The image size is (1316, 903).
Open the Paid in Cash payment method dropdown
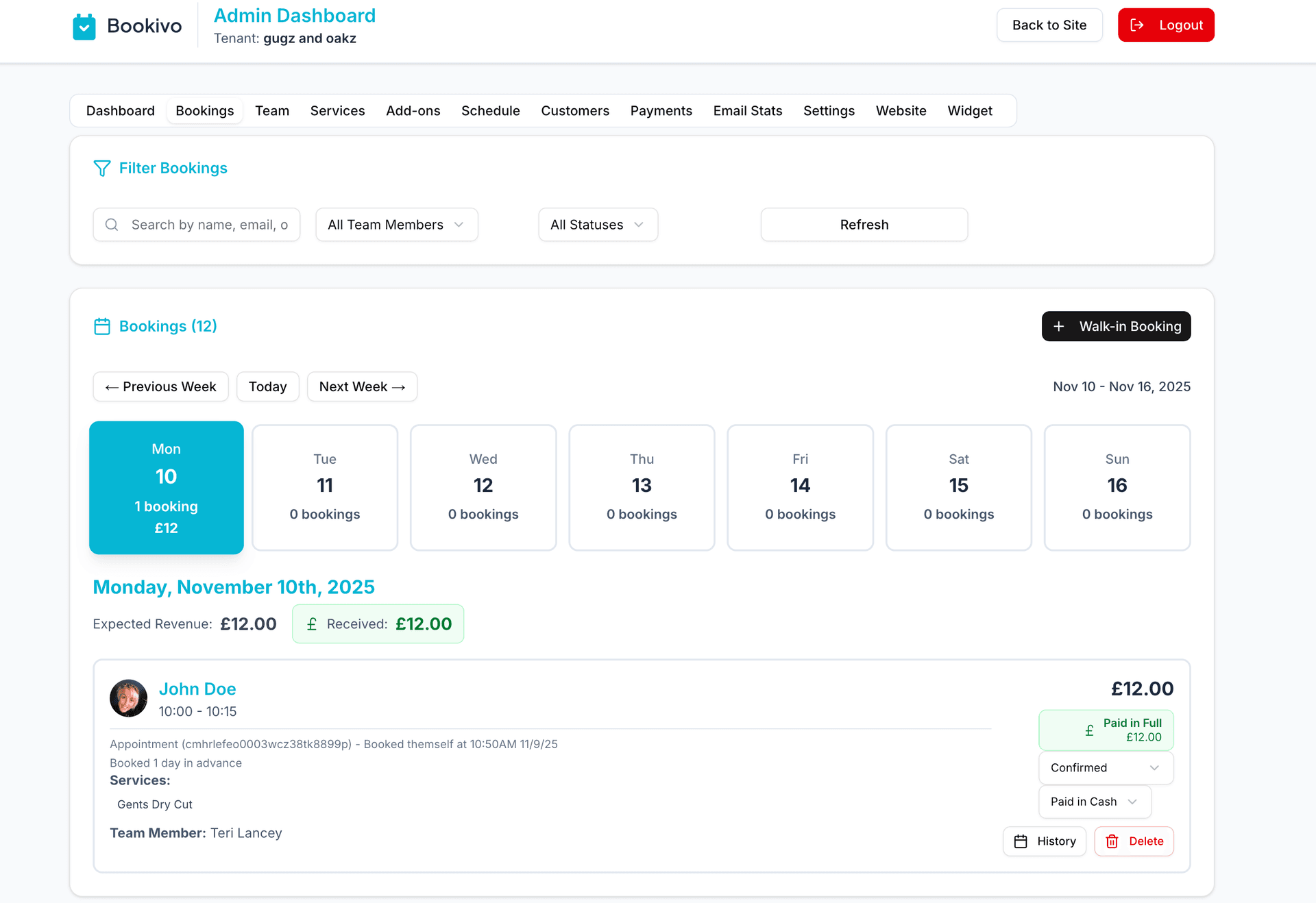[x=1094, y=802]
